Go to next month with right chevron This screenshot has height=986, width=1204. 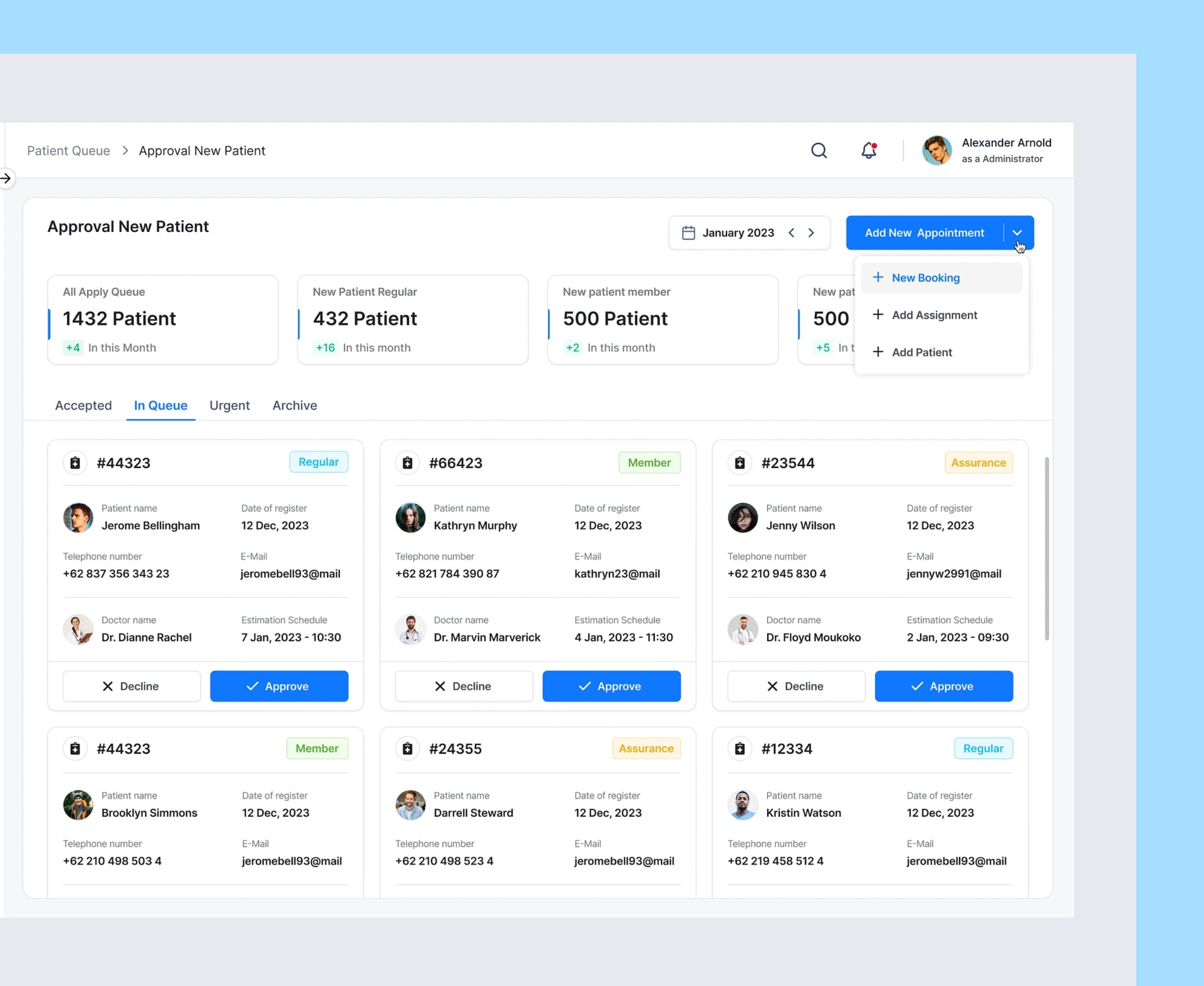click(x=811, y=233)
